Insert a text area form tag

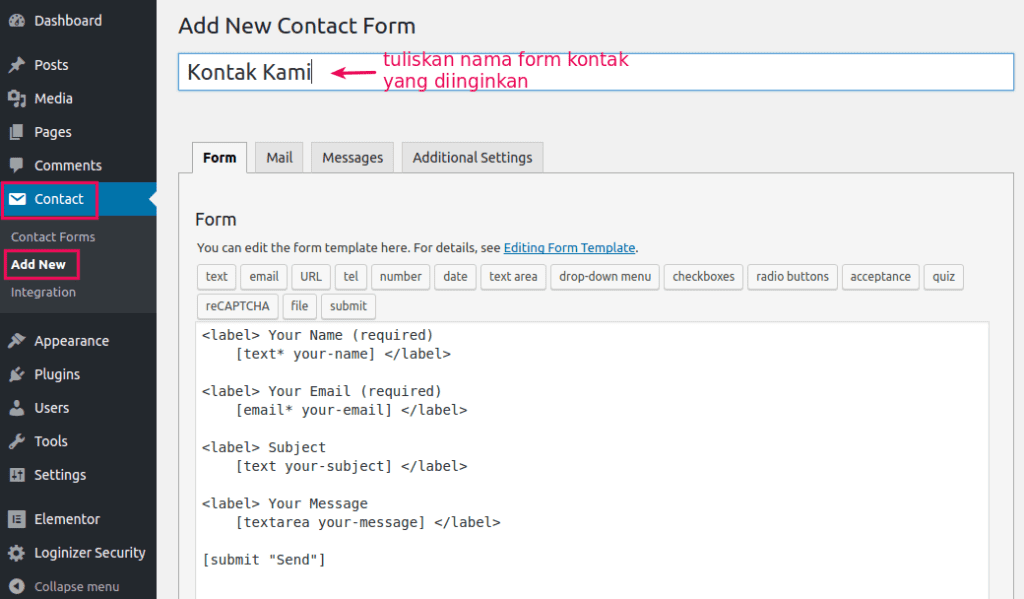(x=513, y=277)
